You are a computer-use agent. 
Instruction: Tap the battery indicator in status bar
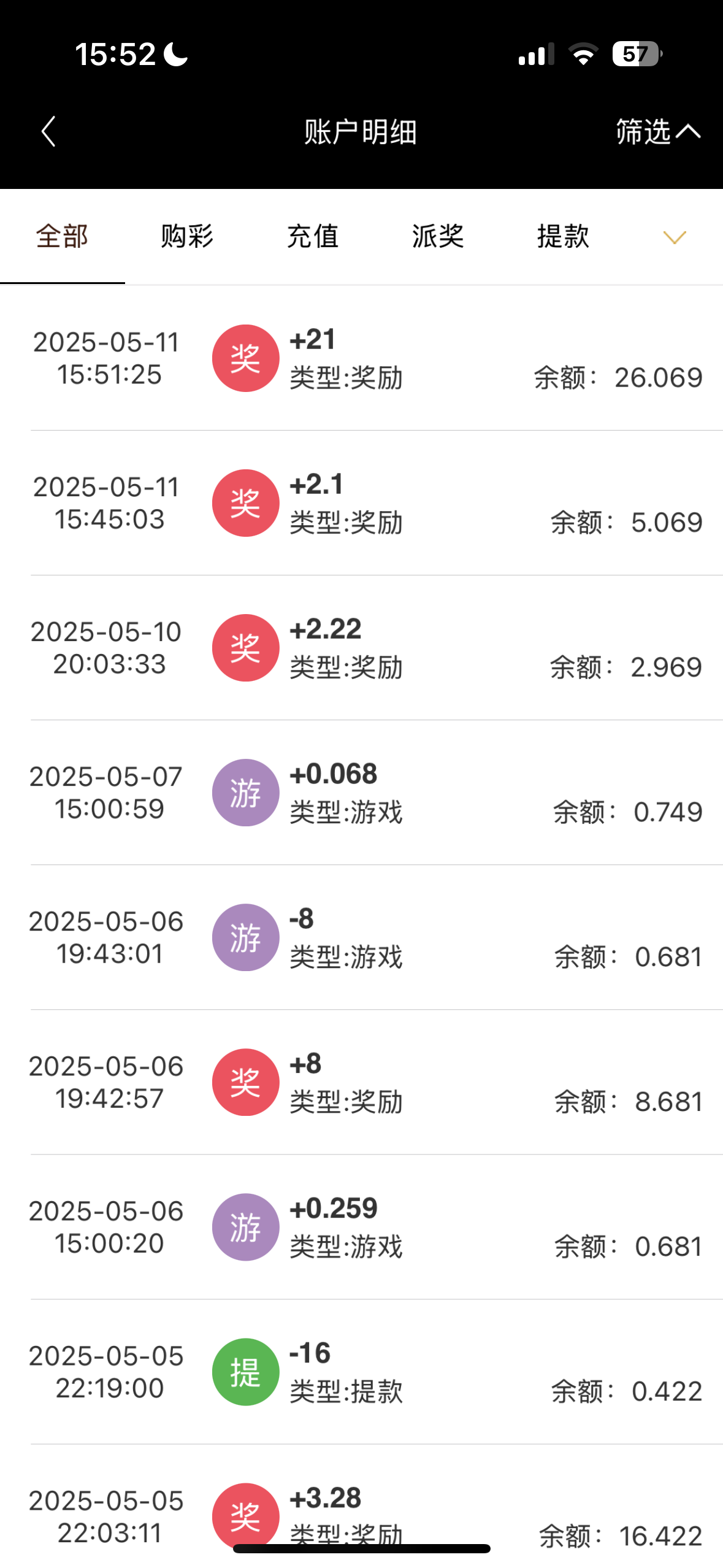pos(636,54)
